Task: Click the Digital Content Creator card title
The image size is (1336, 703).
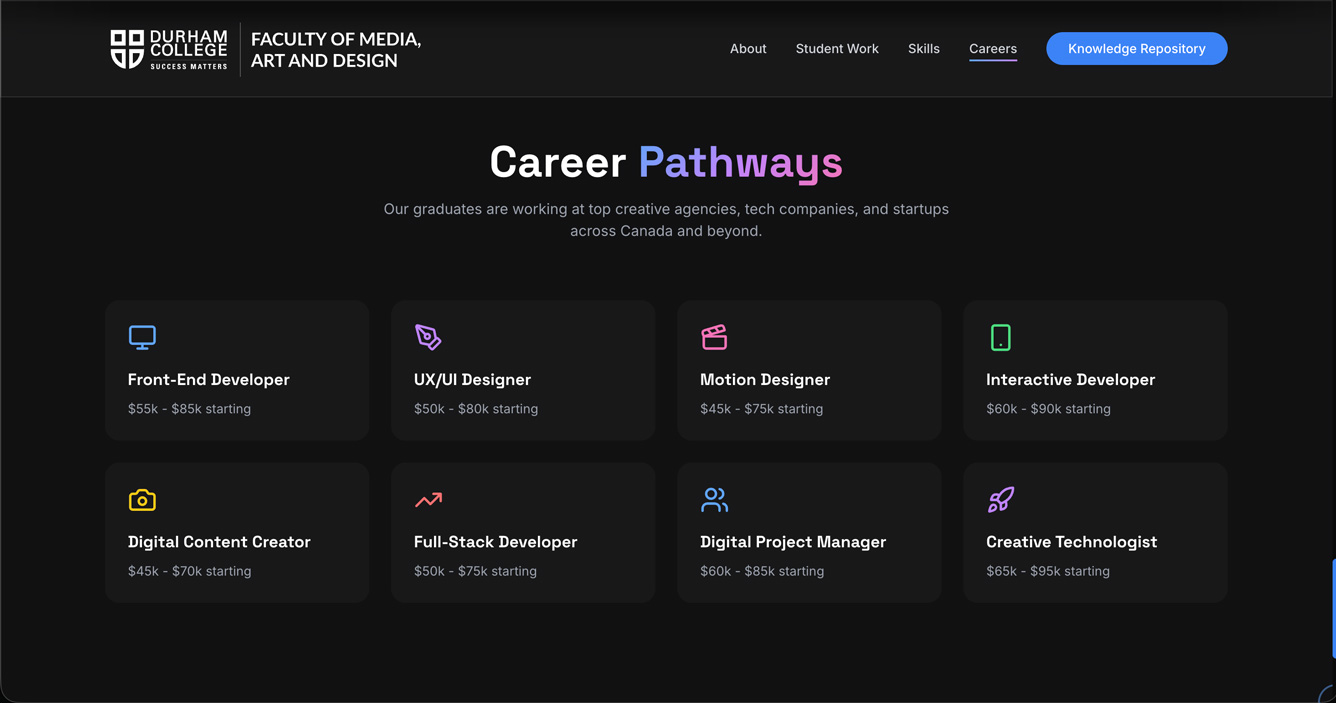Action: (x=219, y=541)
